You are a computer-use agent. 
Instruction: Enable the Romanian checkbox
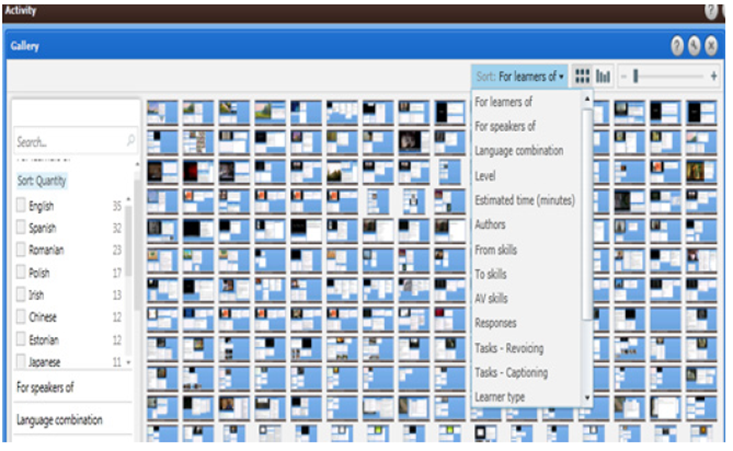pos(22,250)
